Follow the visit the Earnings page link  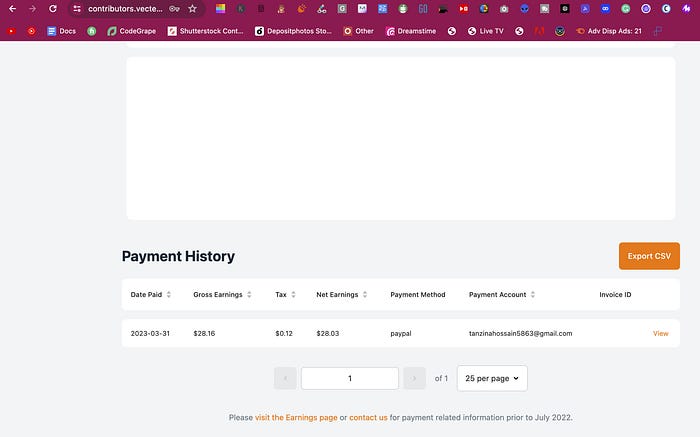point(296,417)
